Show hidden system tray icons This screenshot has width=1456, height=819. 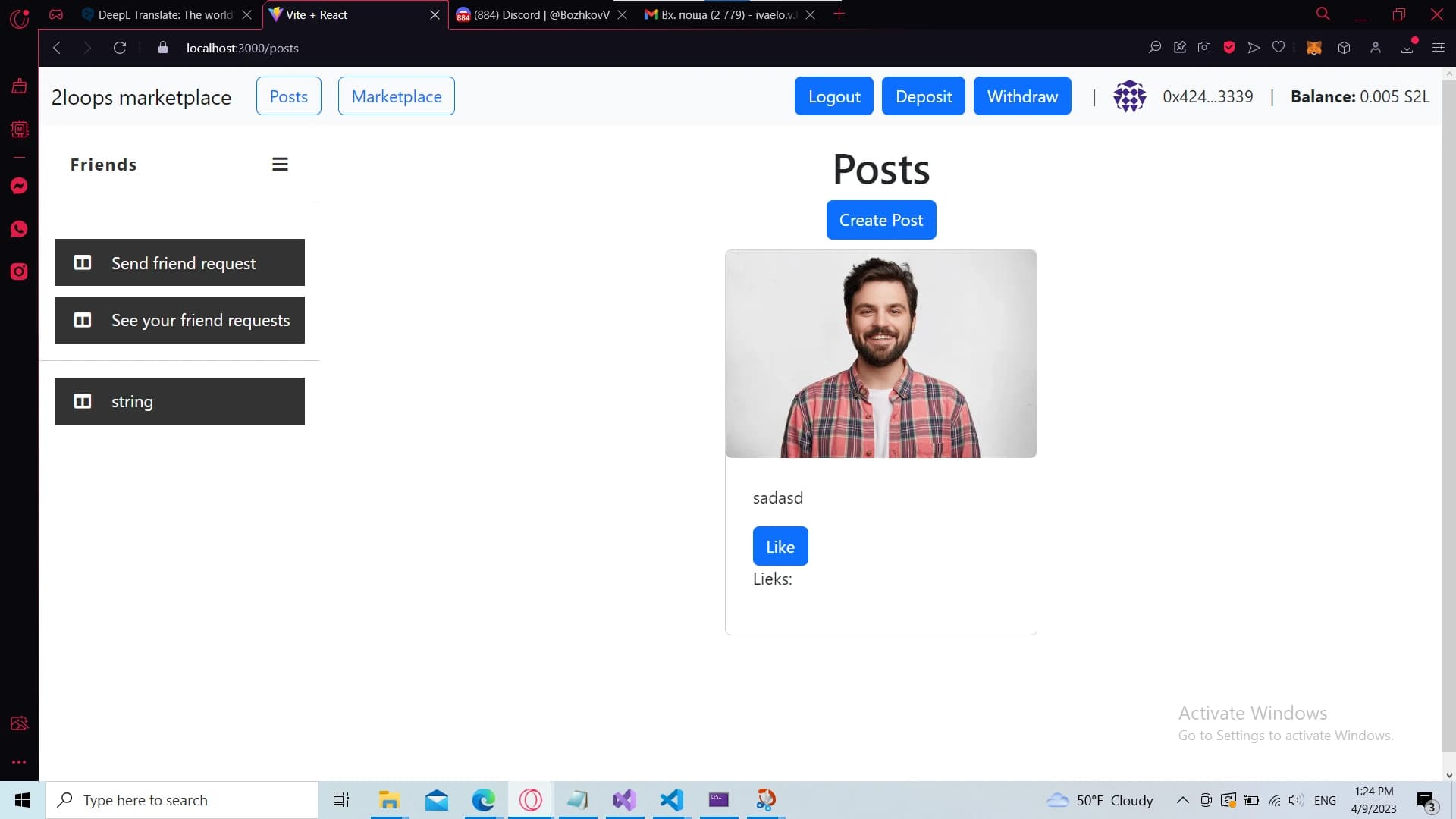[x=1182, y=800]
